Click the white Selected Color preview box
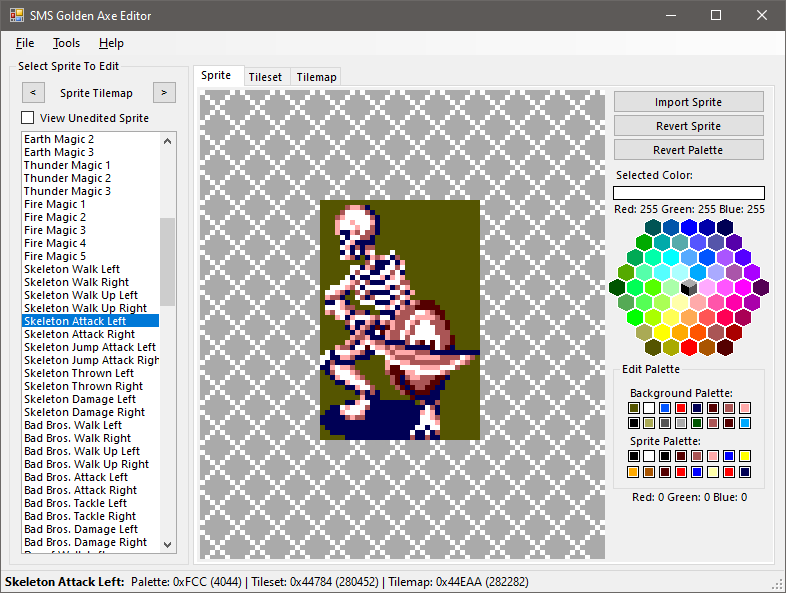This screenshot has width=786, height=593. [689, 193]
